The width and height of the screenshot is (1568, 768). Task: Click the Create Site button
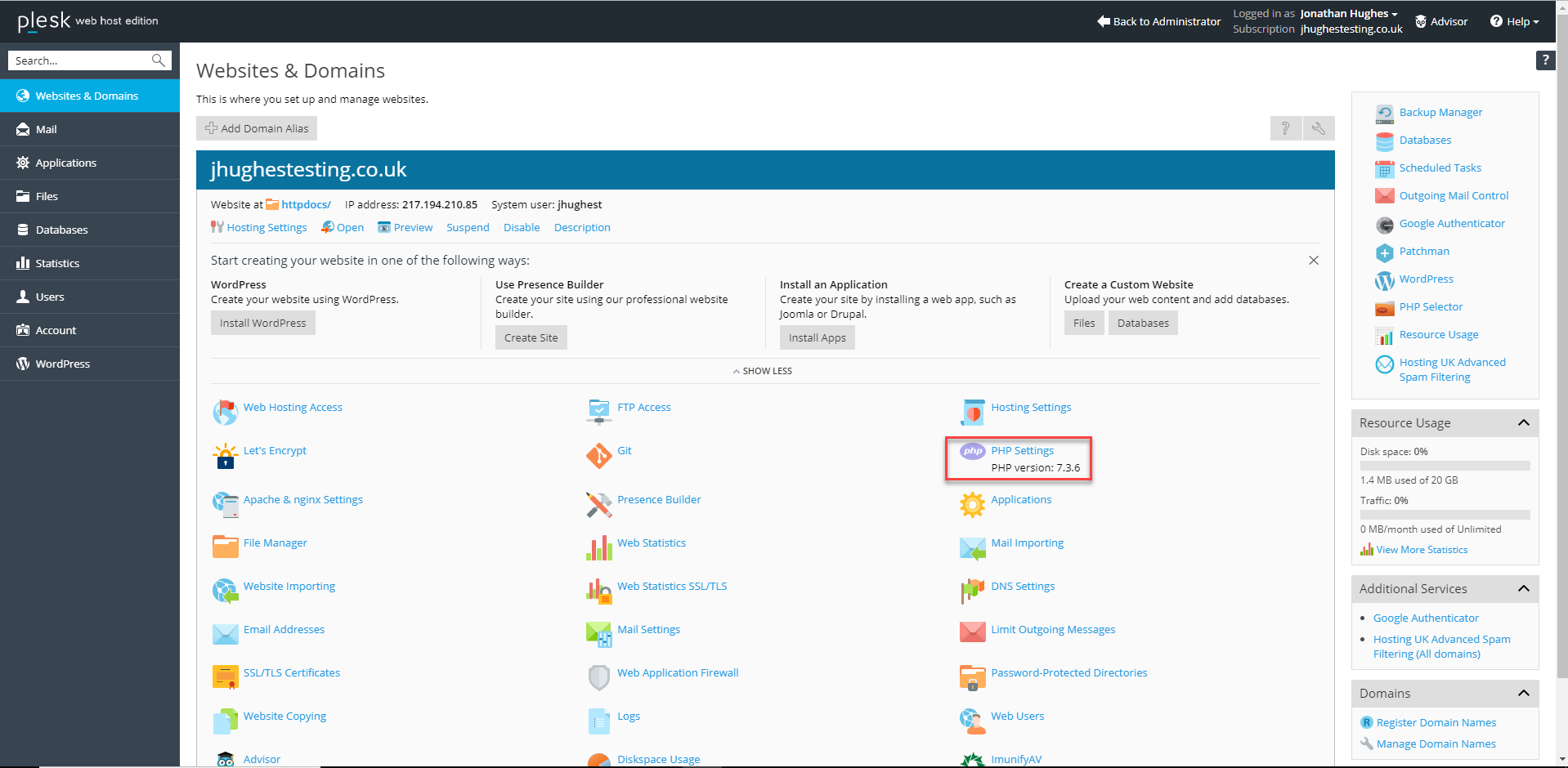click(531, 337)
